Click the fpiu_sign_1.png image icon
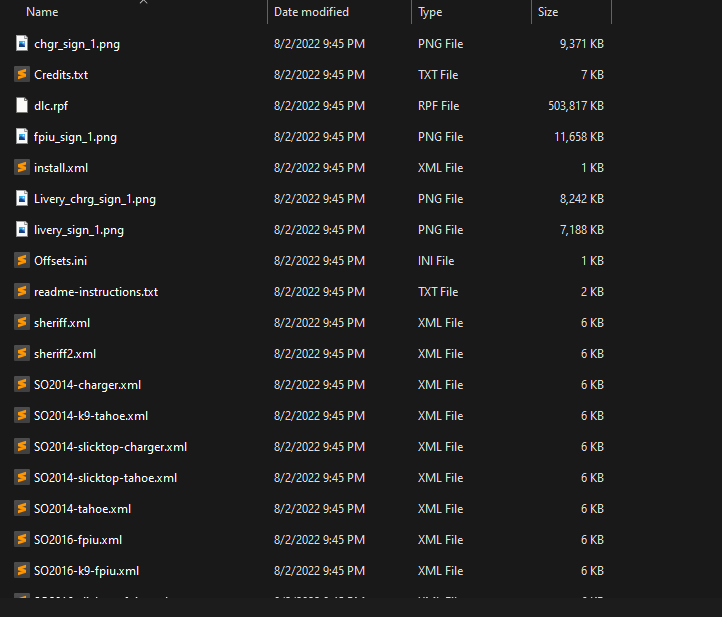 [22, 137]
